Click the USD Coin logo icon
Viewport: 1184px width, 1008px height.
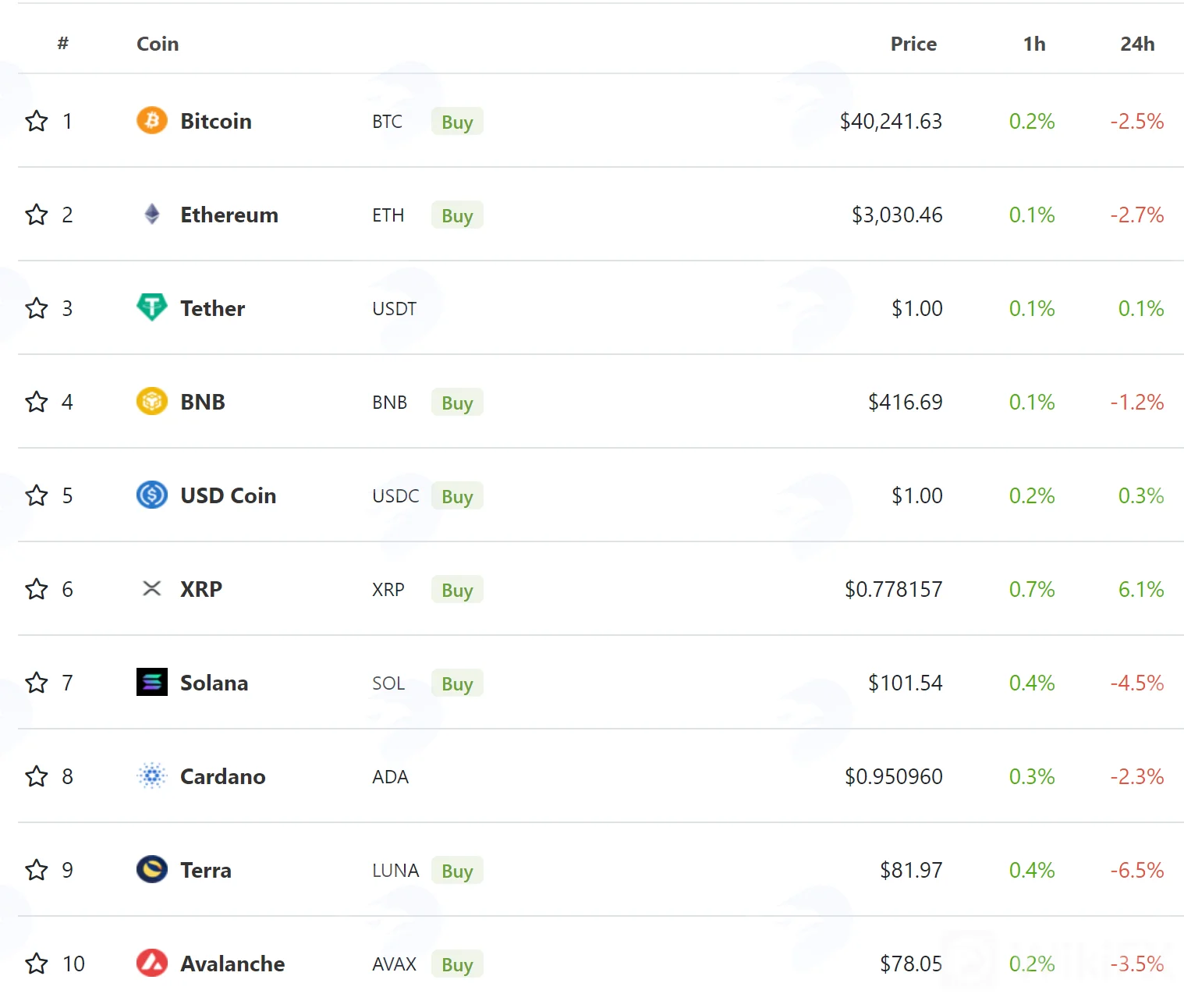(152, 495)
